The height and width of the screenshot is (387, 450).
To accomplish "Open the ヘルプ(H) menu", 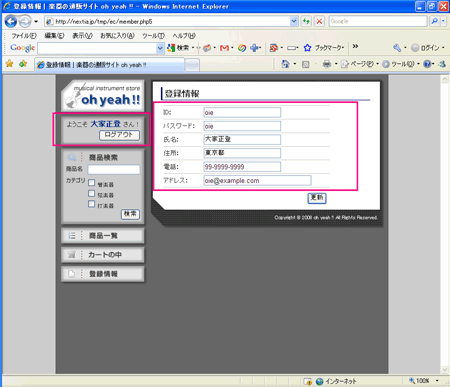I will click(x=184, y=36).
